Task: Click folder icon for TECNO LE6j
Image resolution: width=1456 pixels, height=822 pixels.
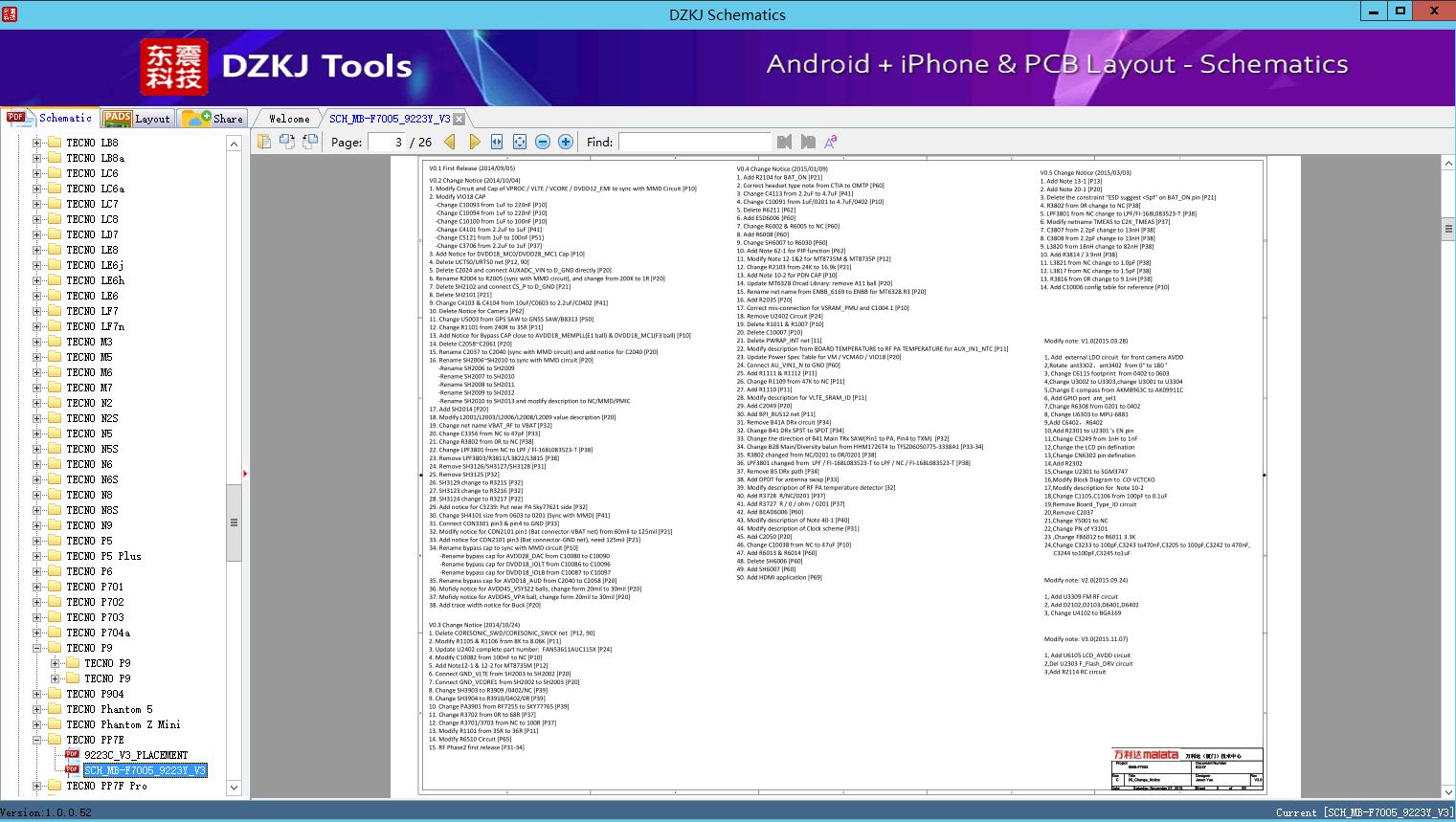Action: pyautogui.click(x=55, y=265)
